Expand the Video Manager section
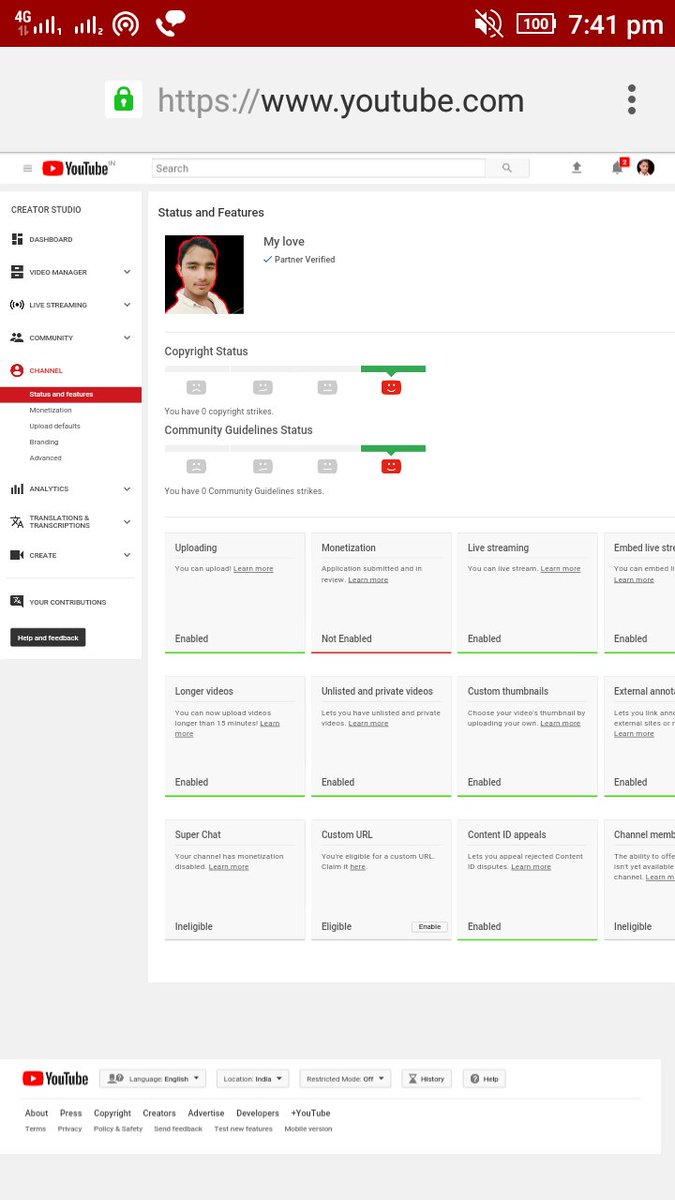 [x=127, y=272]
